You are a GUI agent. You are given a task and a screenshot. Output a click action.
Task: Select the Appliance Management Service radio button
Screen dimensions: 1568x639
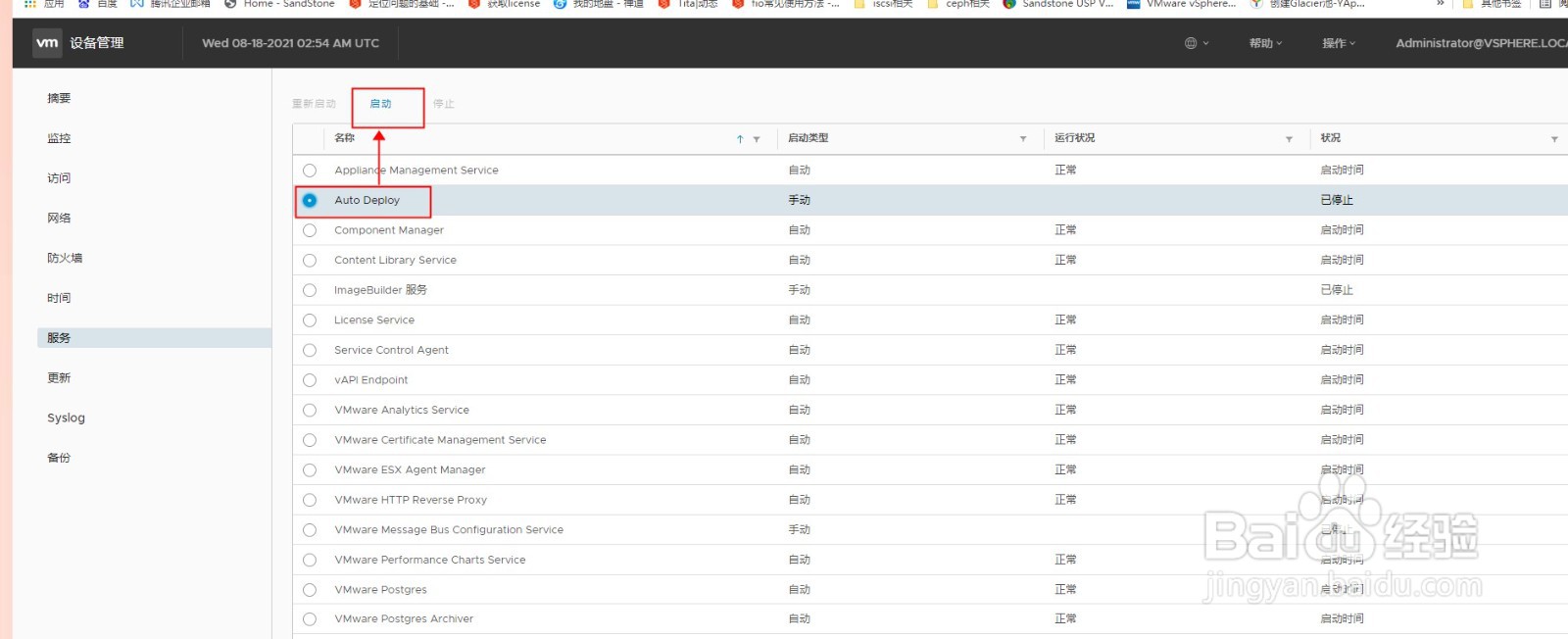pos(310,171)
